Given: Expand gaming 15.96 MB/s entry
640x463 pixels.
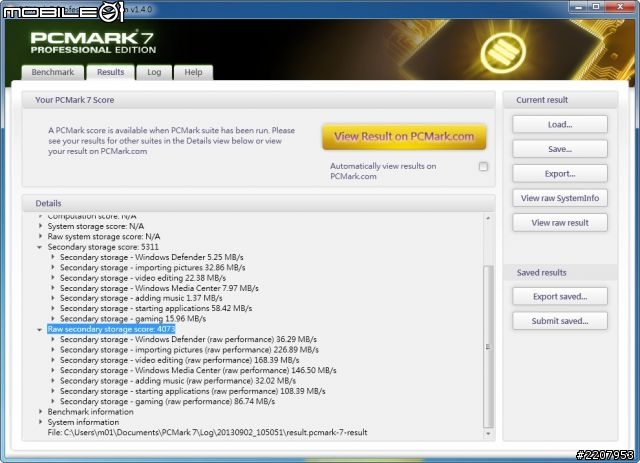Looking at the screenshot, I should coord(53,318).
